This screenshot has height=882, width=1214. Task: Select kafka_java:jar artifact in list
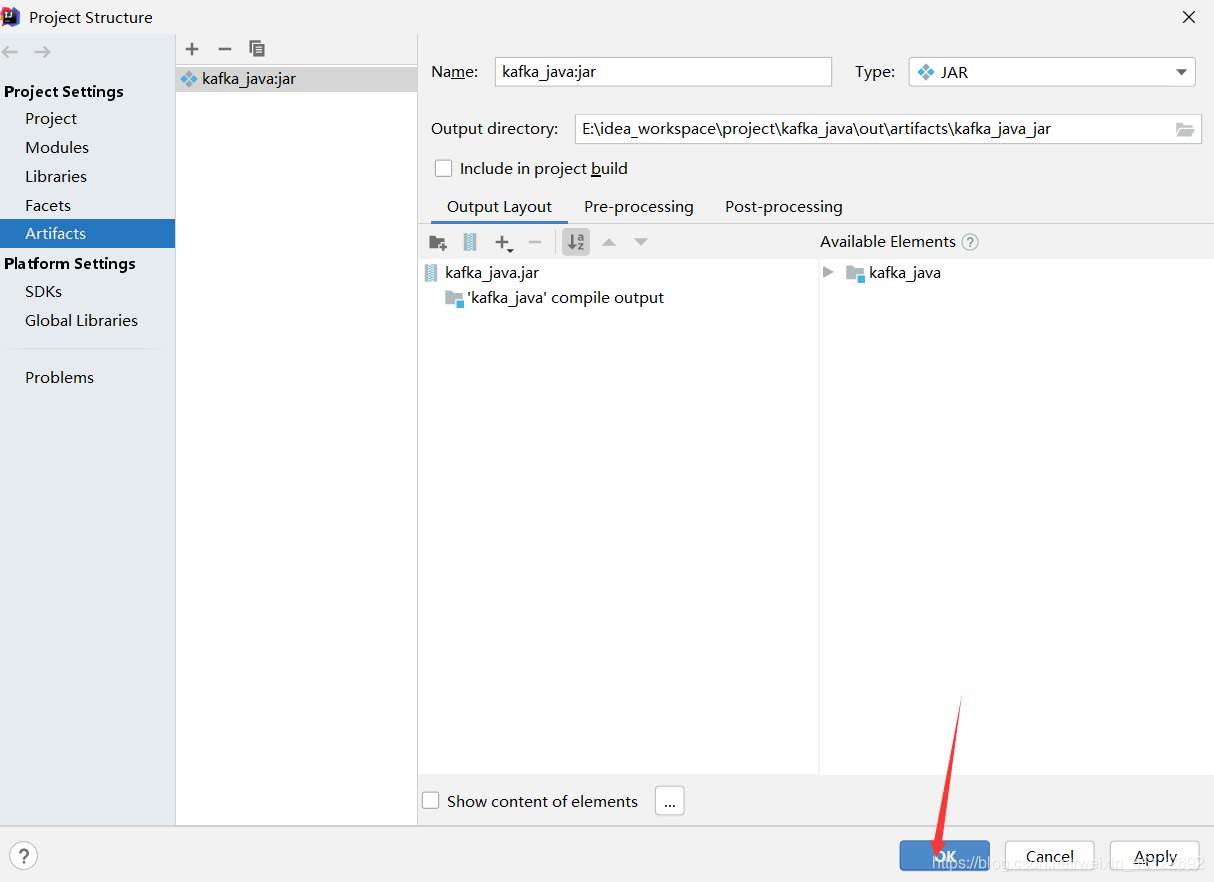click(296, 79)
